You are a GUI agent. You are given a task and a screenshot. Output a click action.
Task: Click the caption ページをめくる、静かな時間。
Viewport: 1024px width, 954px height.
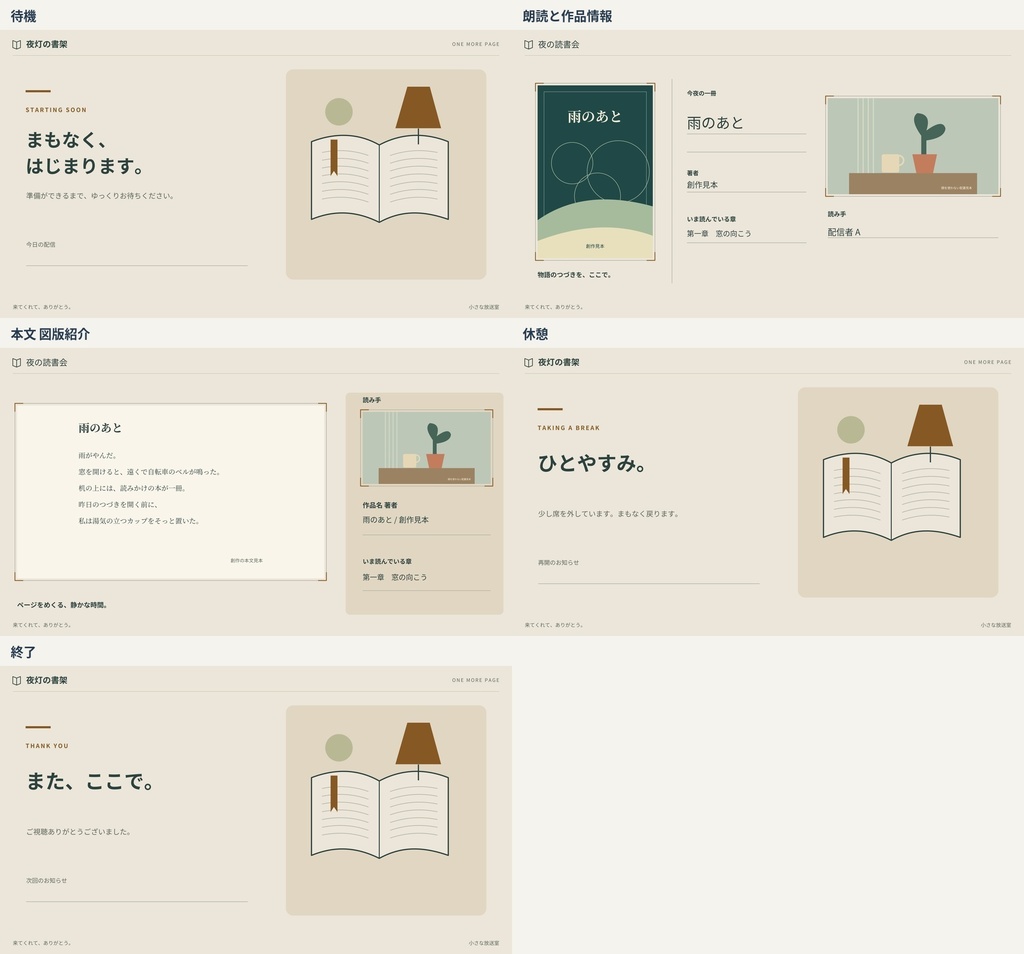click(62, 605)
